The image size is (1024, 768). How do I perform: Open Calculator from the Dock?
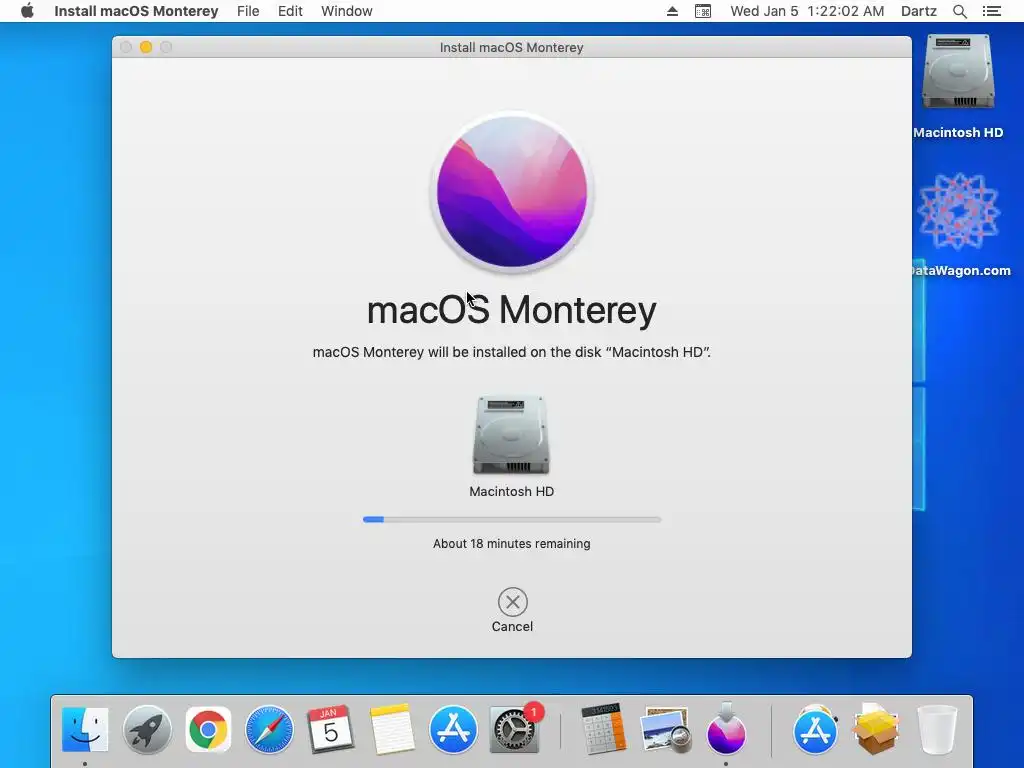[603, 729]
